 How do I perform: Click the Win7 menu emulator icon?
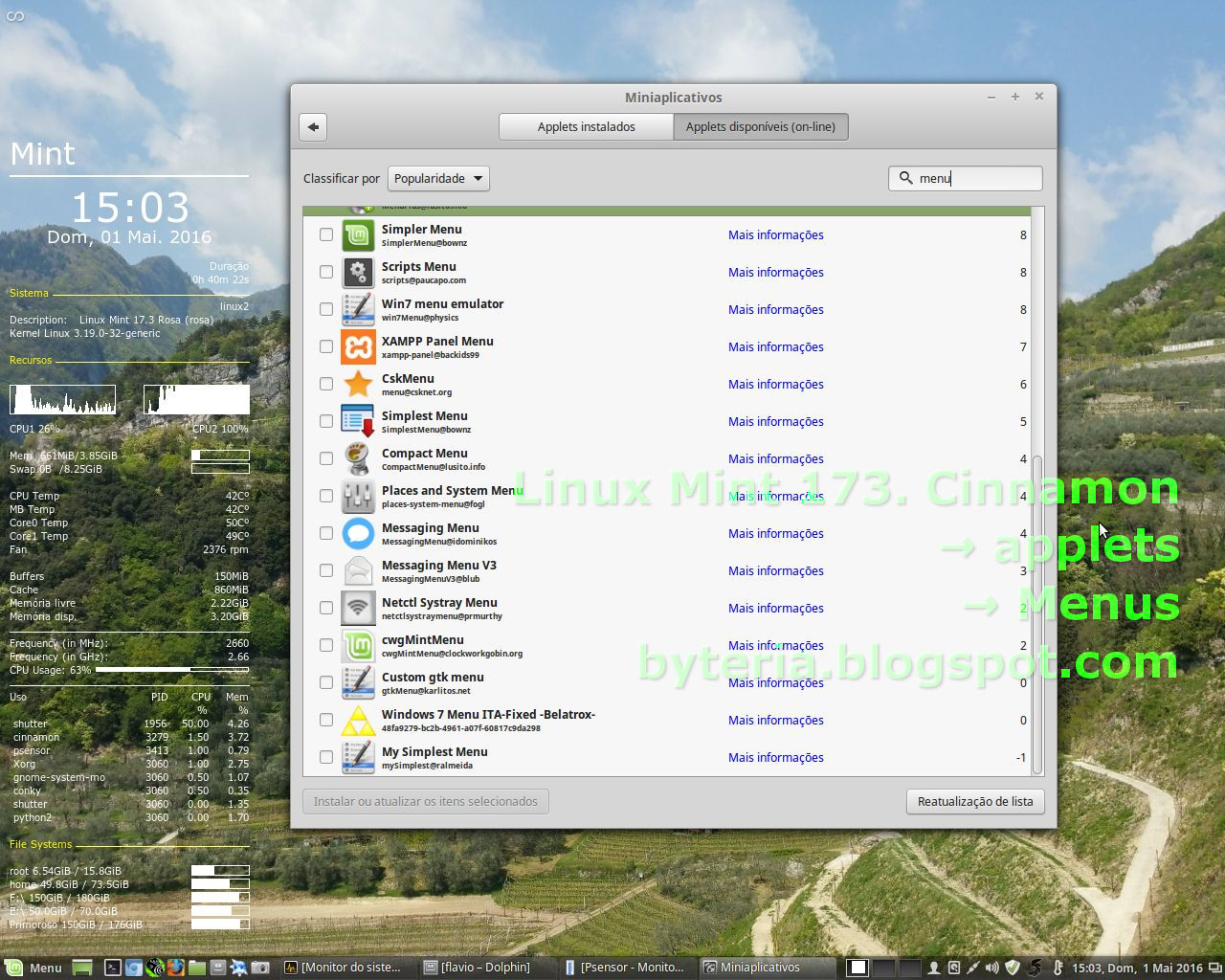pos(358,309)
